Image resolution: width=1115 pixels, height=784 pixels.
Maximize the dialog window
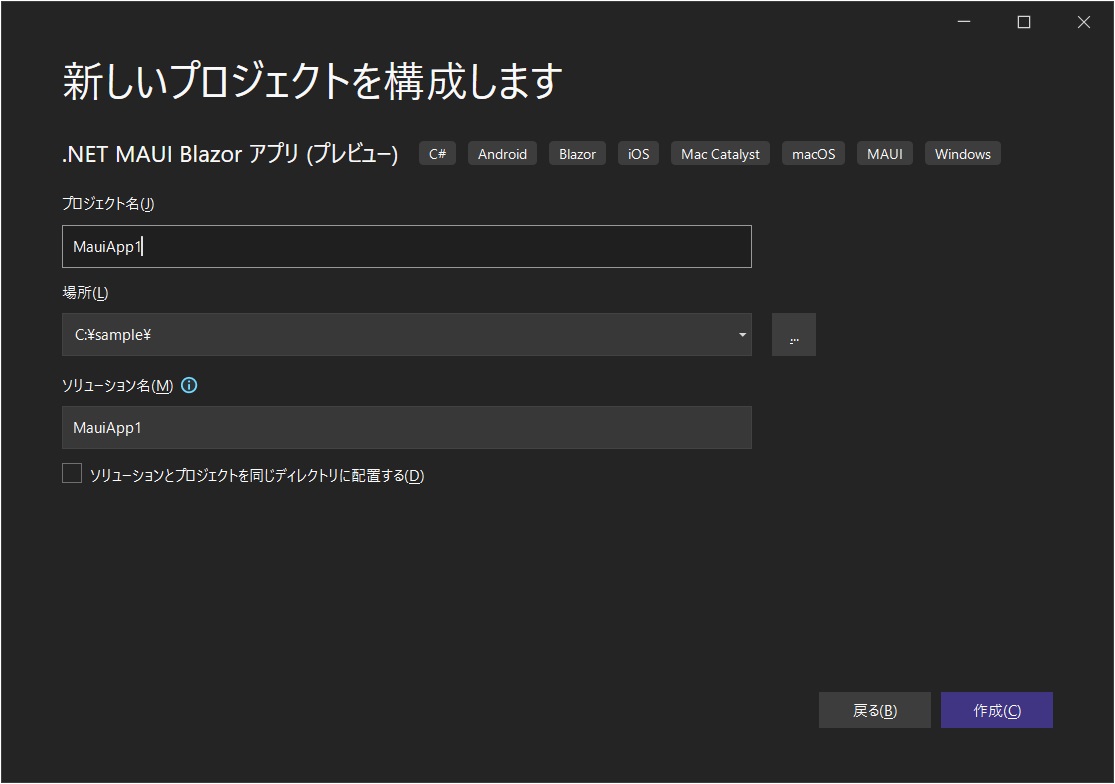(x=1024, y=22)
